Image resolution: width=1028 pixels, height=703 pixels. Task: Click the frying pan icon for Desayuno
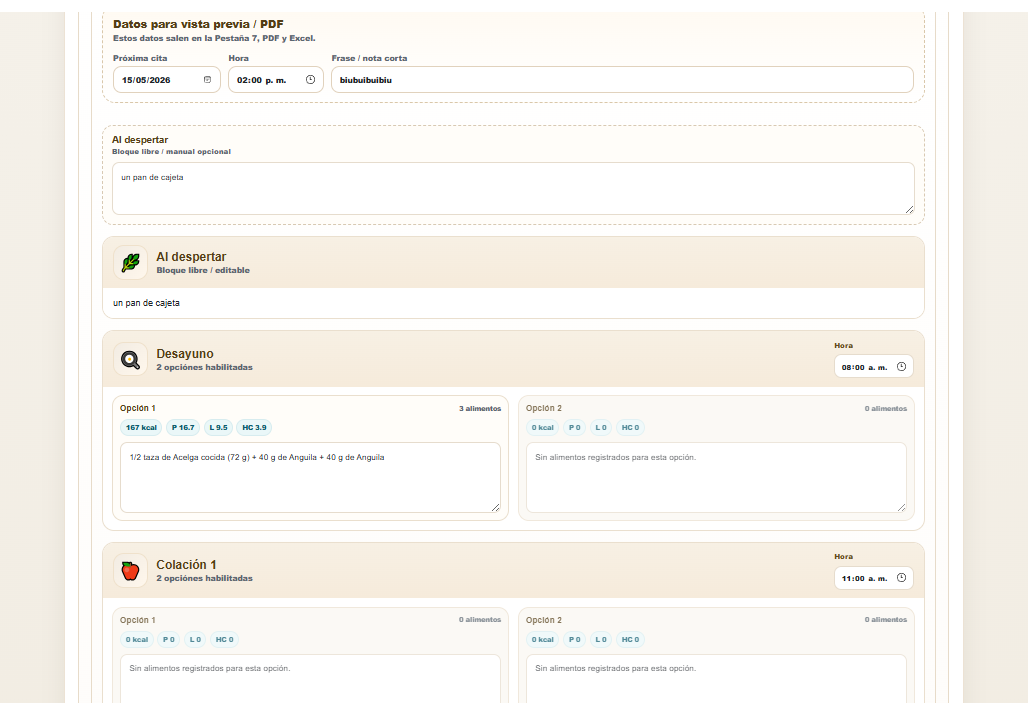[x=130, y=359]
